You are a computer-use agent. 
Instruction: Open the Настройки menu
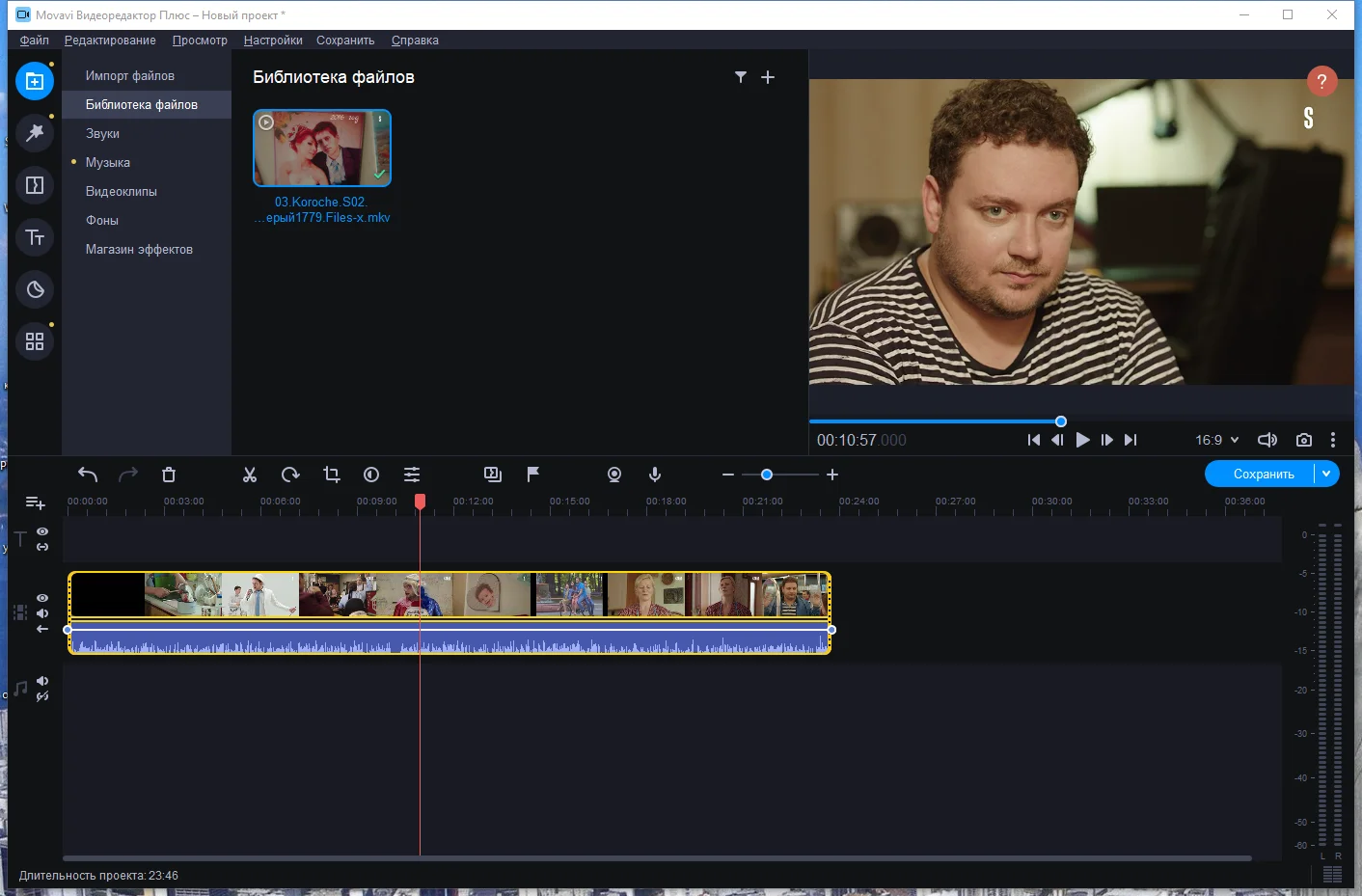point(273,41)
